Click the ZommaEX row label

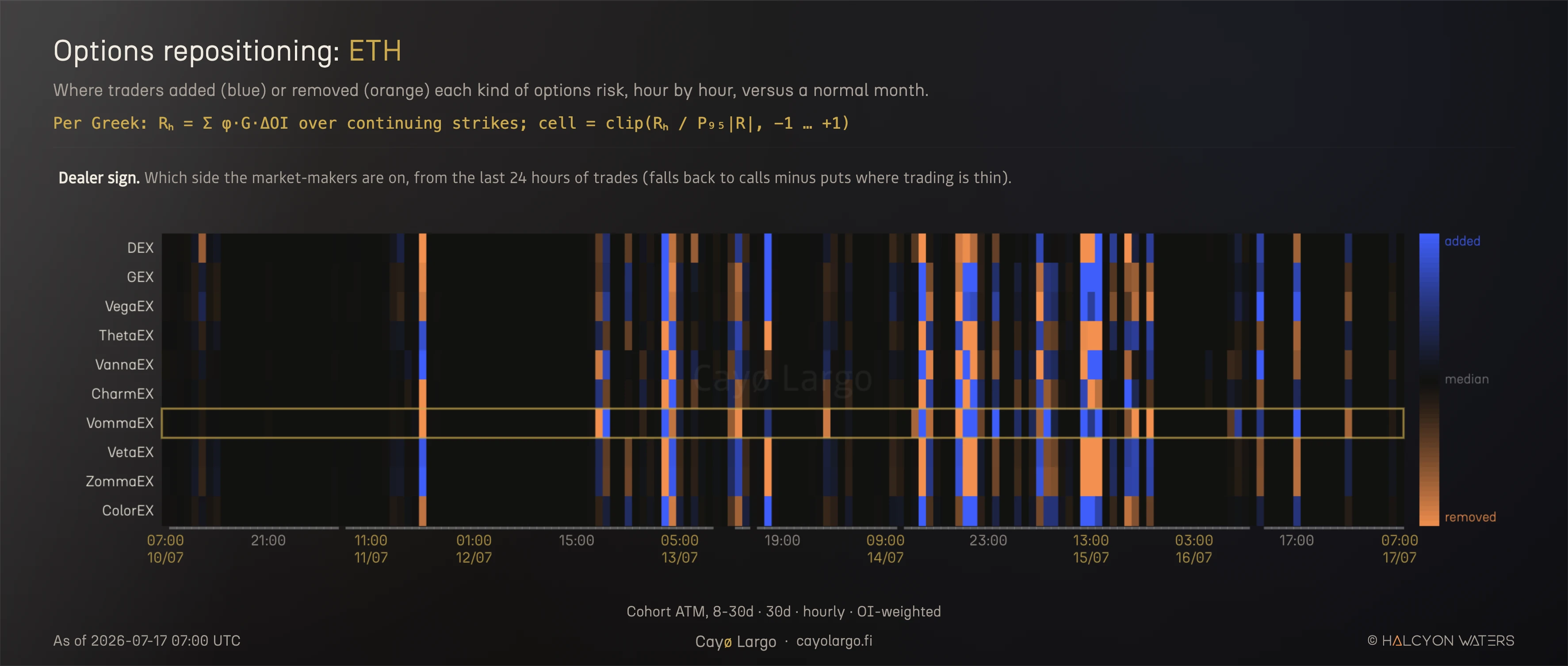click(x=119, y=482)
